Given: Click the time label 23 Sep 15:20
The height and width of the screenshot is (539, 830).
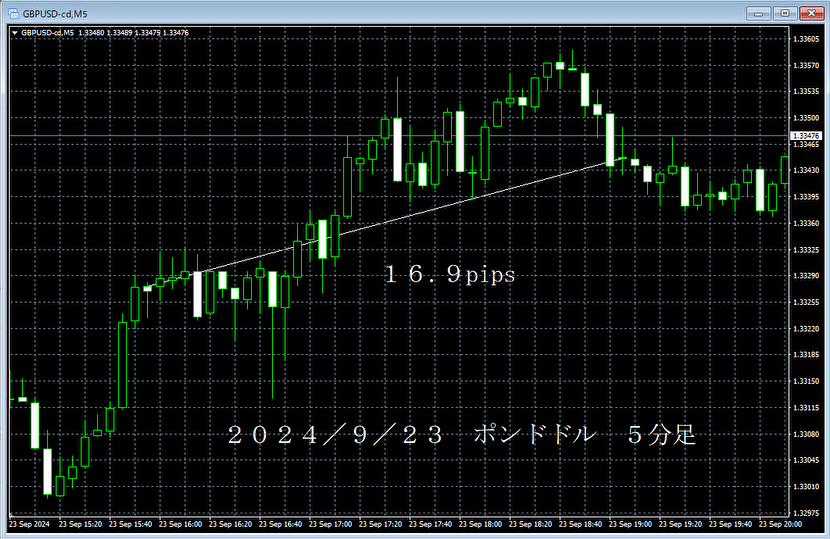Looking at the screenshot, I should pos(80,524).
